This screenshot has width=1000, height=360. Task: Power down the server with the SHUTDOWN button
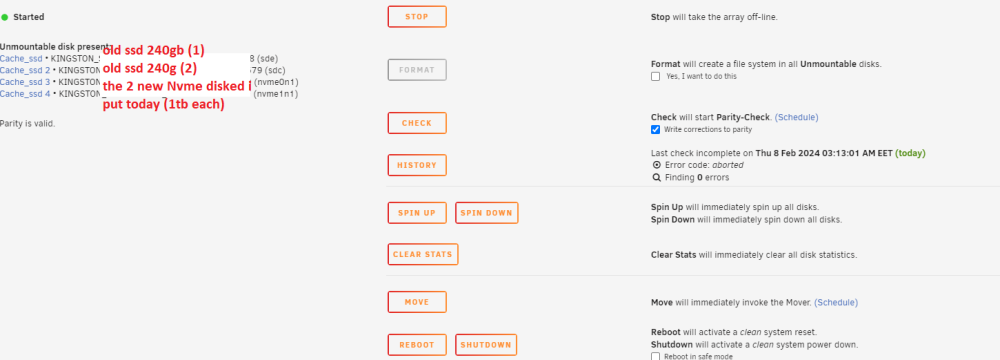[486, 345]
